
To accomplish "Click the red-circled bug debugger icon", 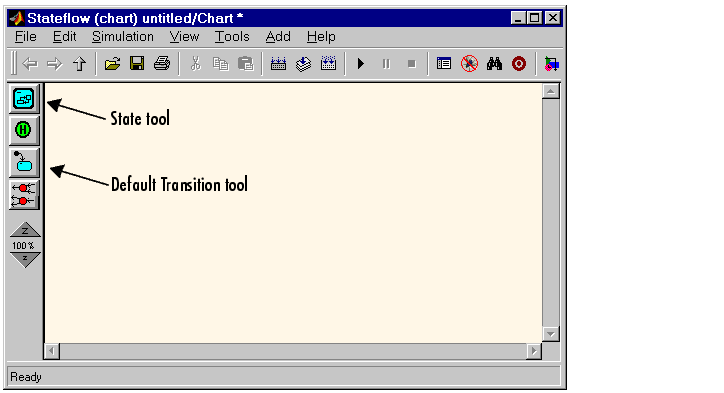I will pos(469,64).
